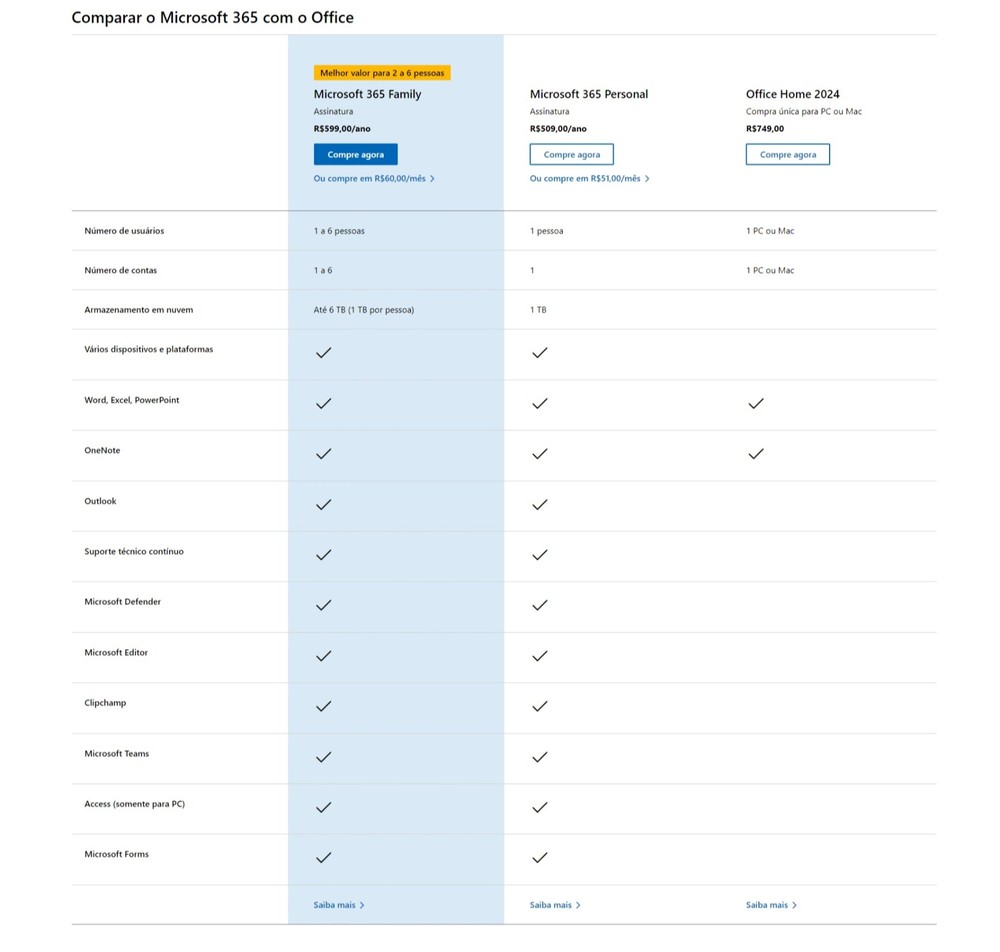This screenshot has width=1000, height=952.
Task: Click the Family checkmark for Suporte técnico contínuo
Action: pyautogui.click(x=323, y=555)
